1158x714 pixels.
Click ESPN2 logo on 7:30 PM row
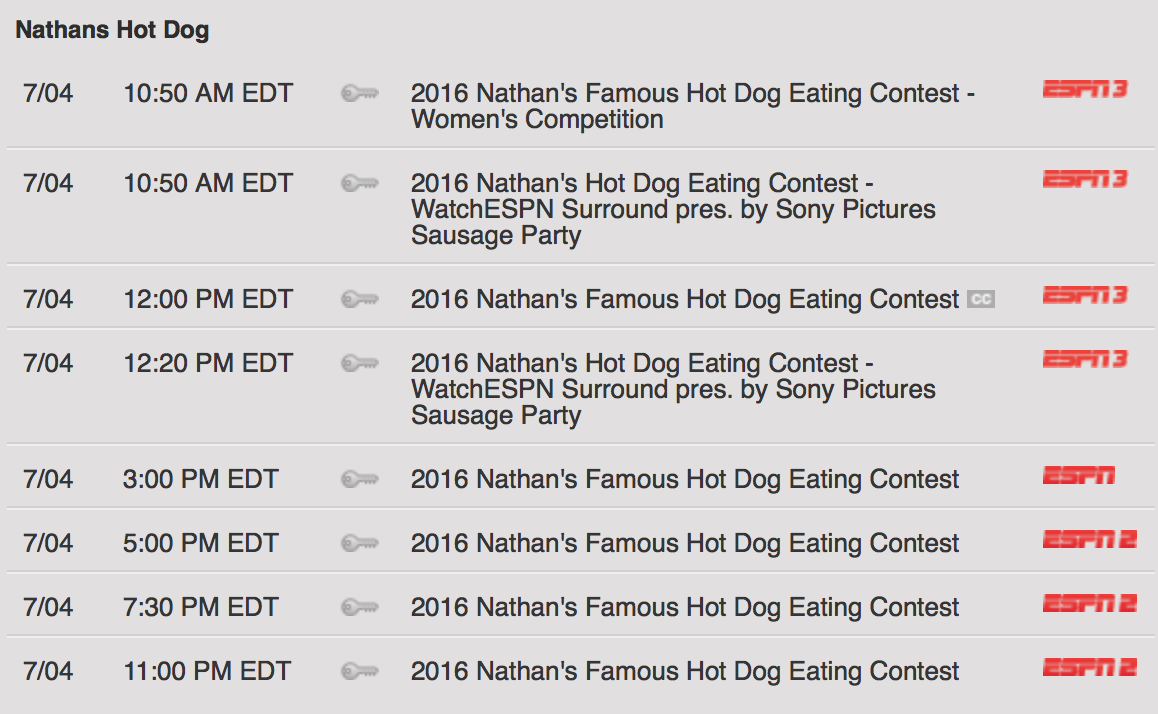tap(1089, 604)
